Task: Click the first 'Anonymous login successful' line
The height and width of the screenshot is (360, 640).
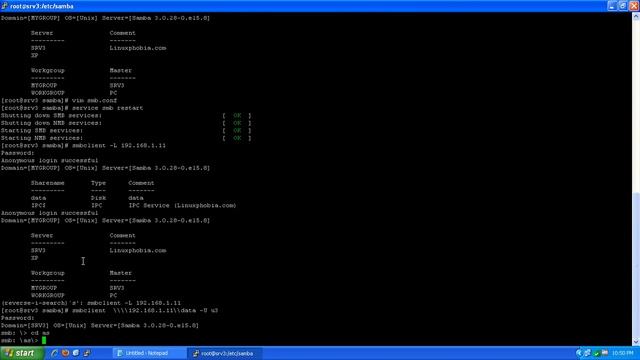Action: [x=49, y=160]
